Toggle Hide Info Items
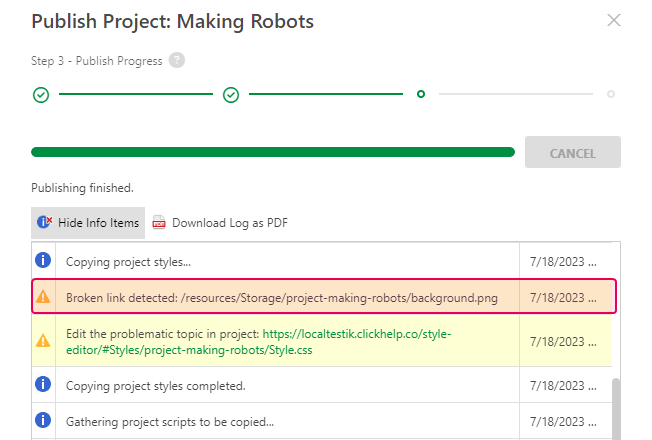Screen dimensions: 652x440 pos(88,223)
